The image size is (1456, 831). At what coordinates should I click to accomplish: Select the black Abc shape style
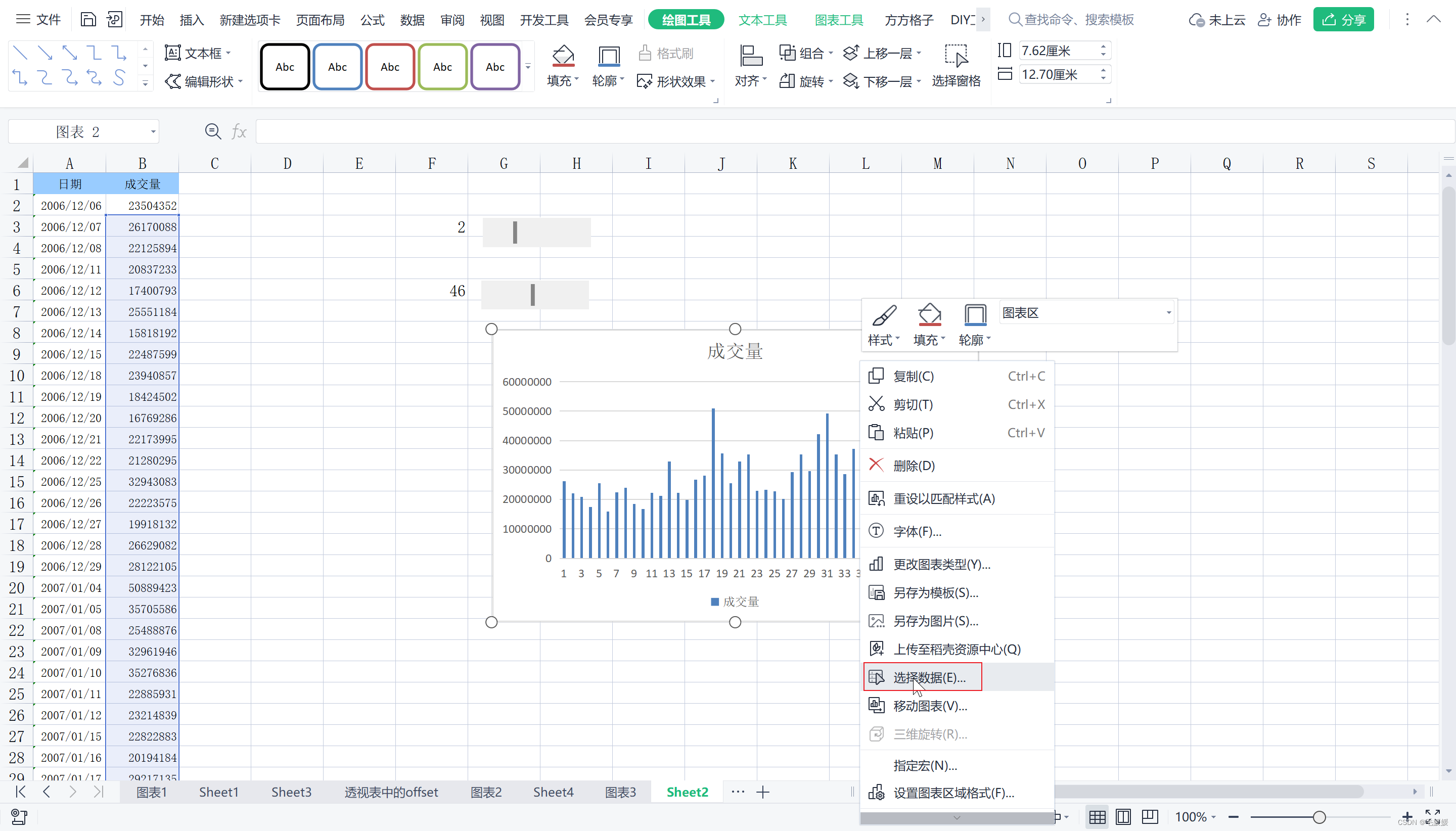[x=285, y=67]
